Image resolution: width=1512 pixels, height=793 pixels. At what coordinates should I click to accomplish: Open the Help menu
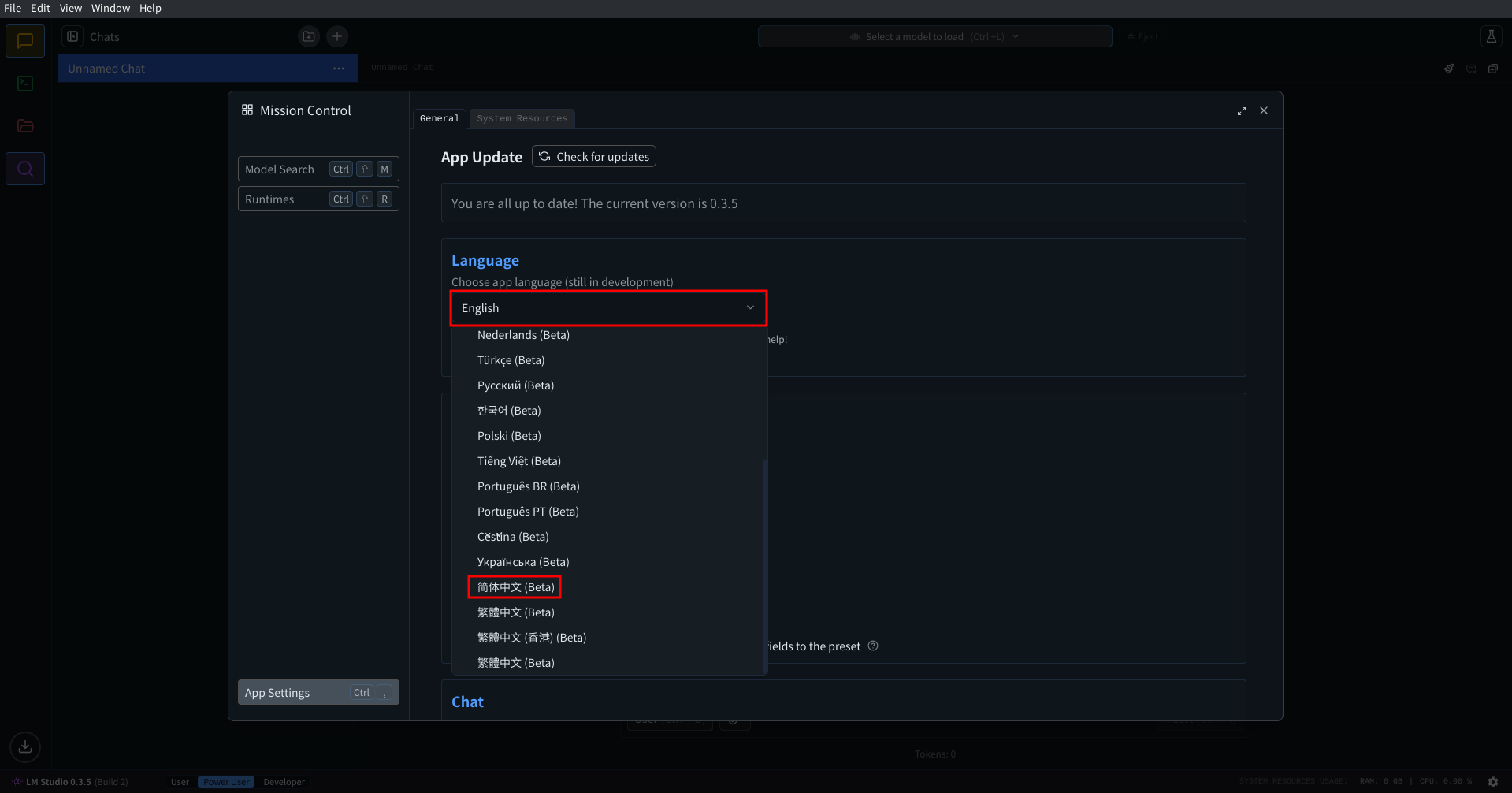pos(150,8)
